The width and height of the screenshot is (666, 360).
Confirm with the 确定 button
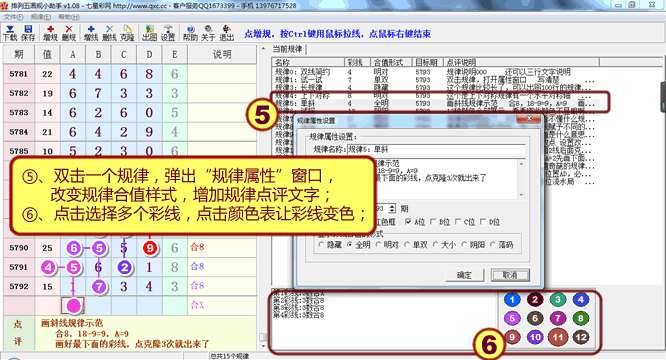tap(464, 275)
